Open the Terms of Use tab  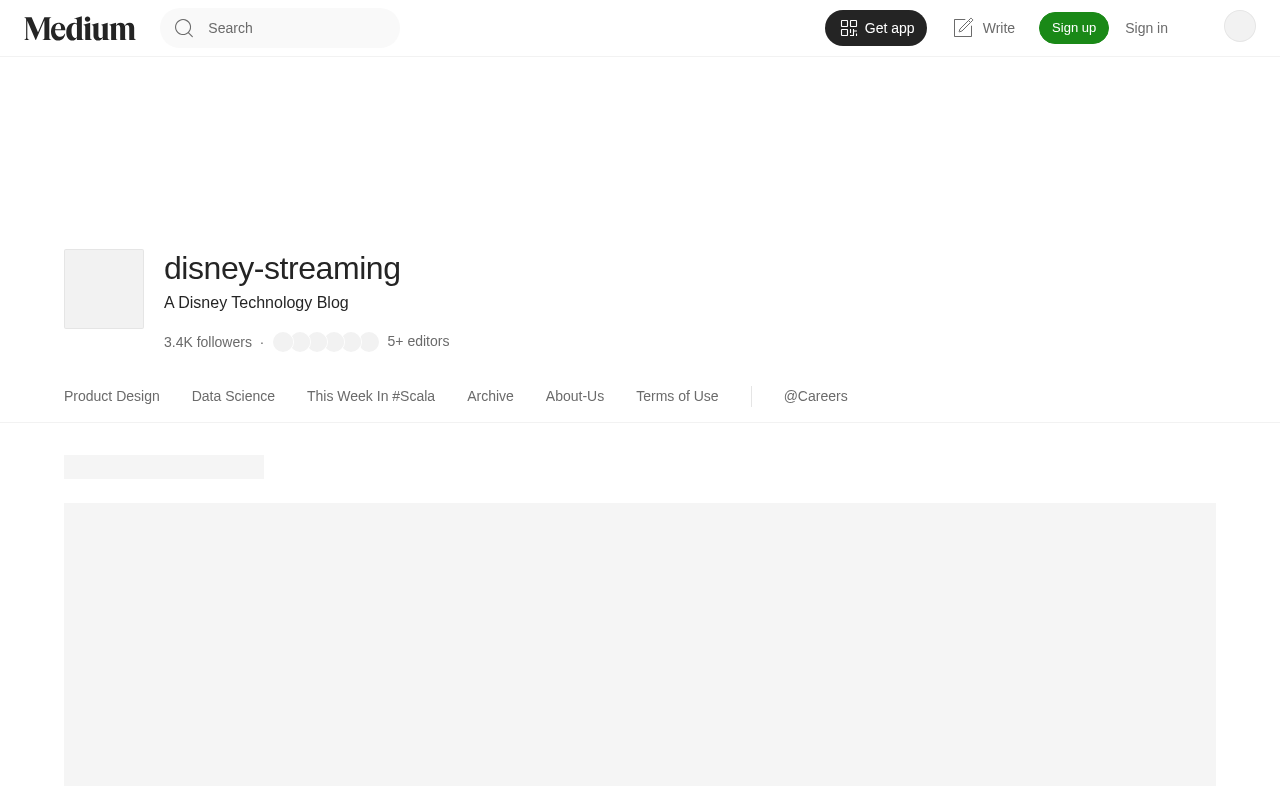coord(677,396)
